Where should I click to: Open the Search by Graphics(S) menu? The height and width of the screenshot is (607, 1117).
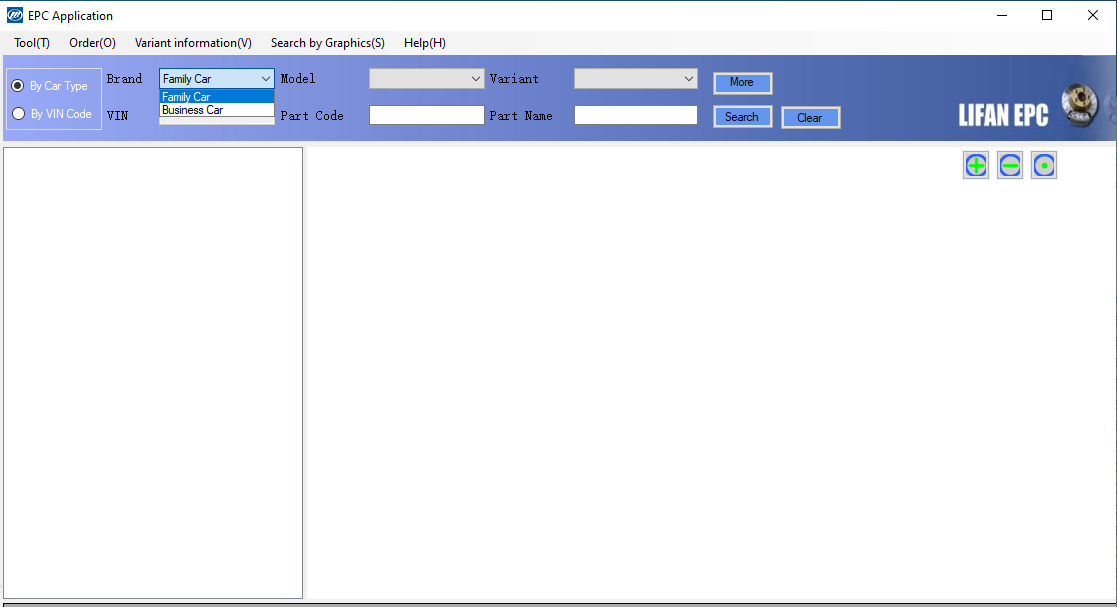pos(328,43)
